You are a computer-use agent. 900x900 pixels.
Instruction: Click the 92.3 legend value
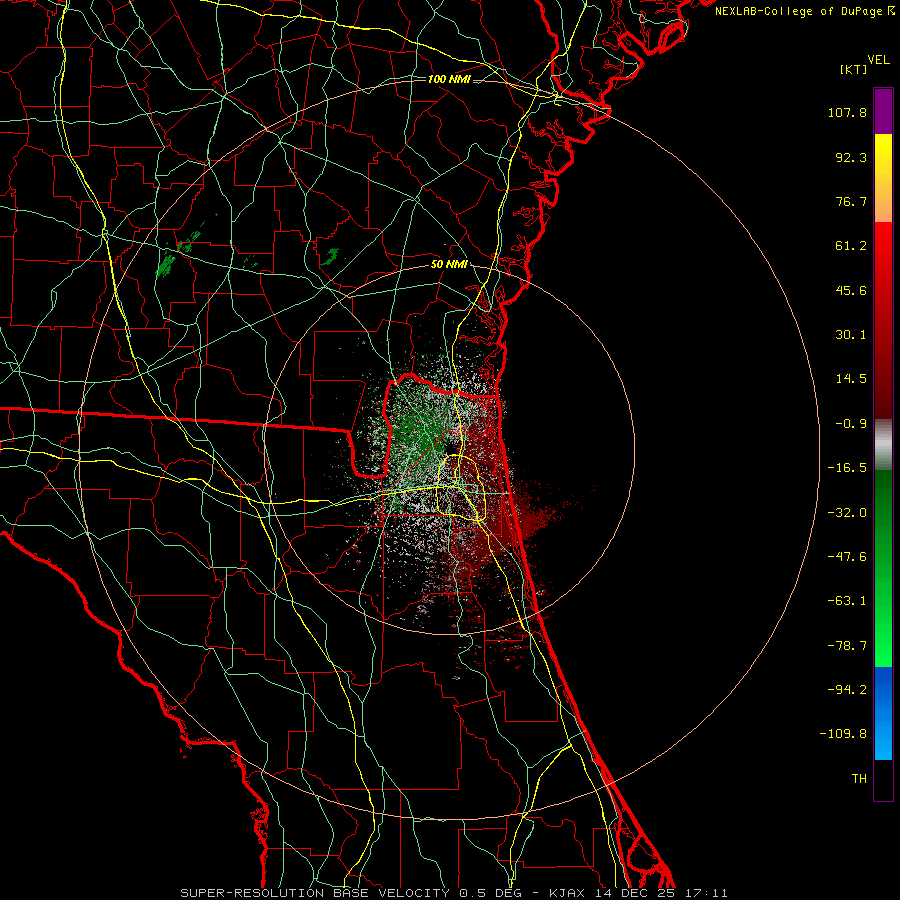pos(851,157)
